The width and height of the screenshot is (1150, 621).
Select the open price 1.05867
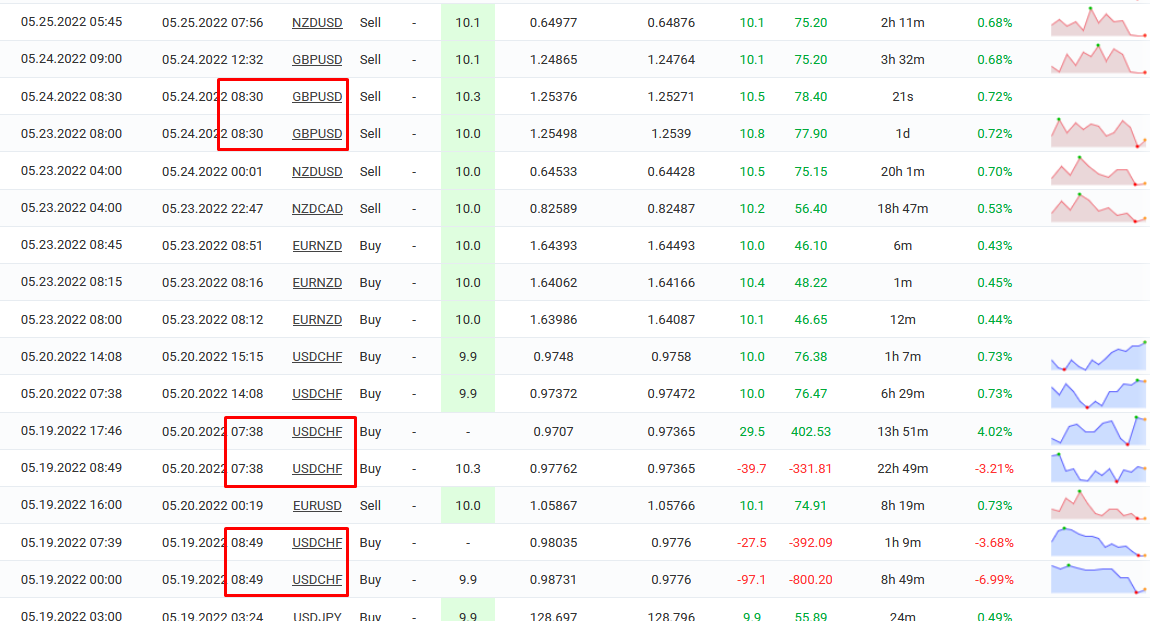[x=554, y=506]
